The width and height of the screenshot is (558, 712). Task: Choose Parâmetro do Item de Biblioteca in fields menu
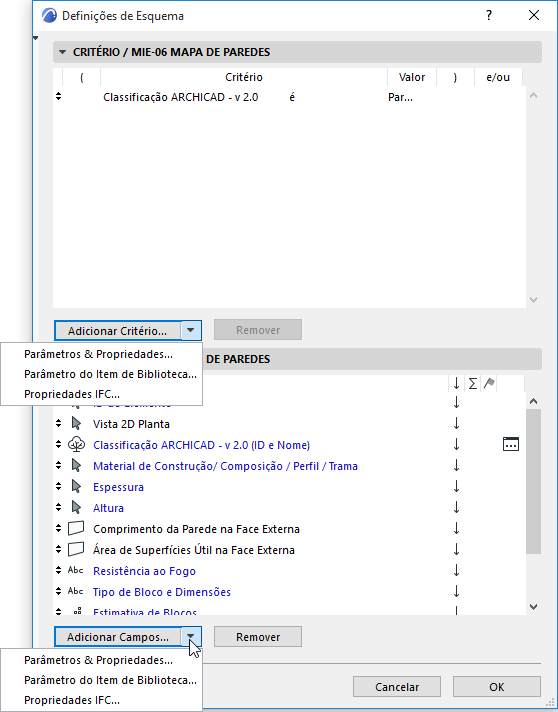[110, 680]
